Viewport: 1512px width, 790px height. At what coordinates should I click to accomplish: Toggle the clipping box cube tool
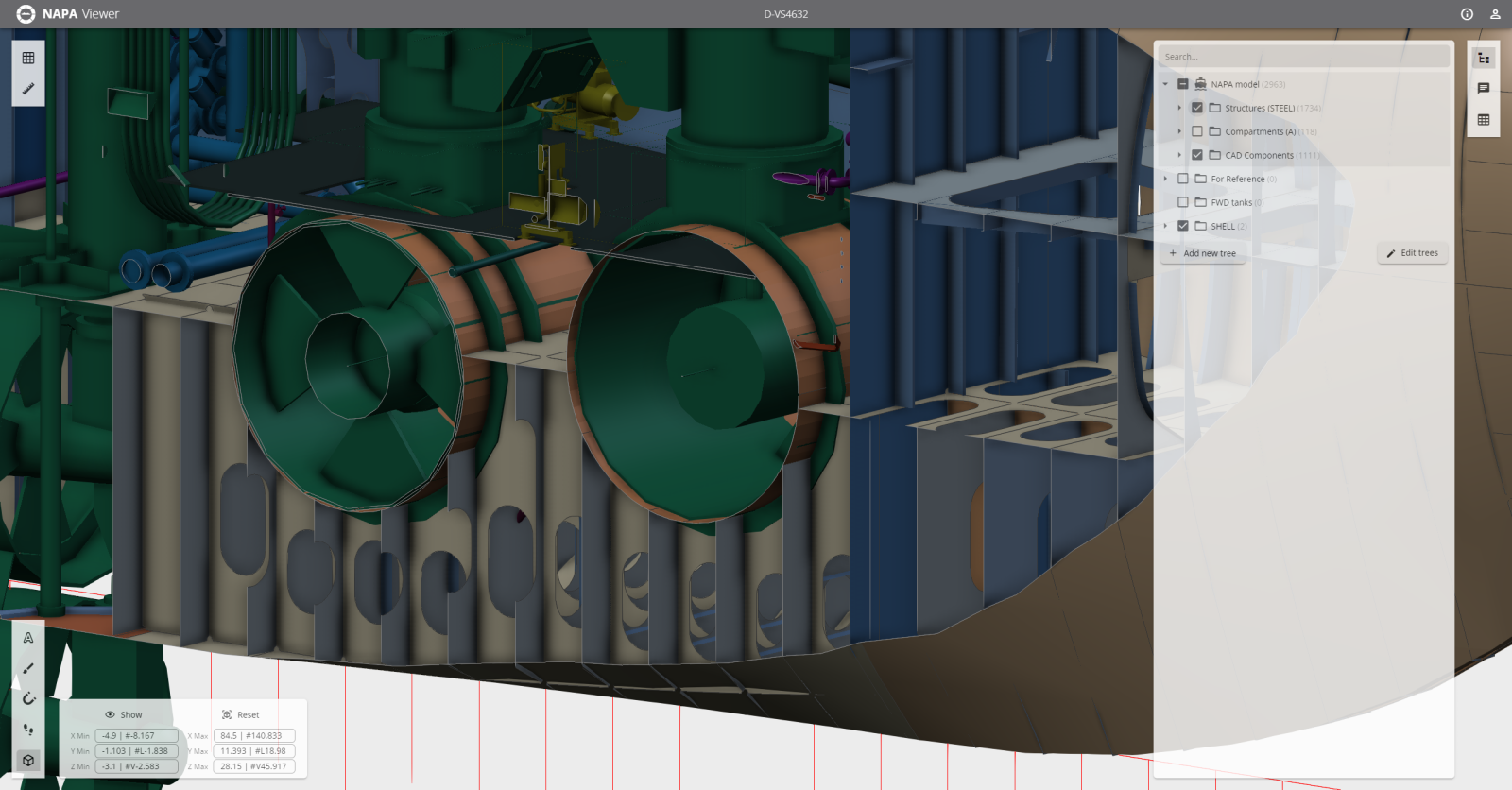pos(28,760)
